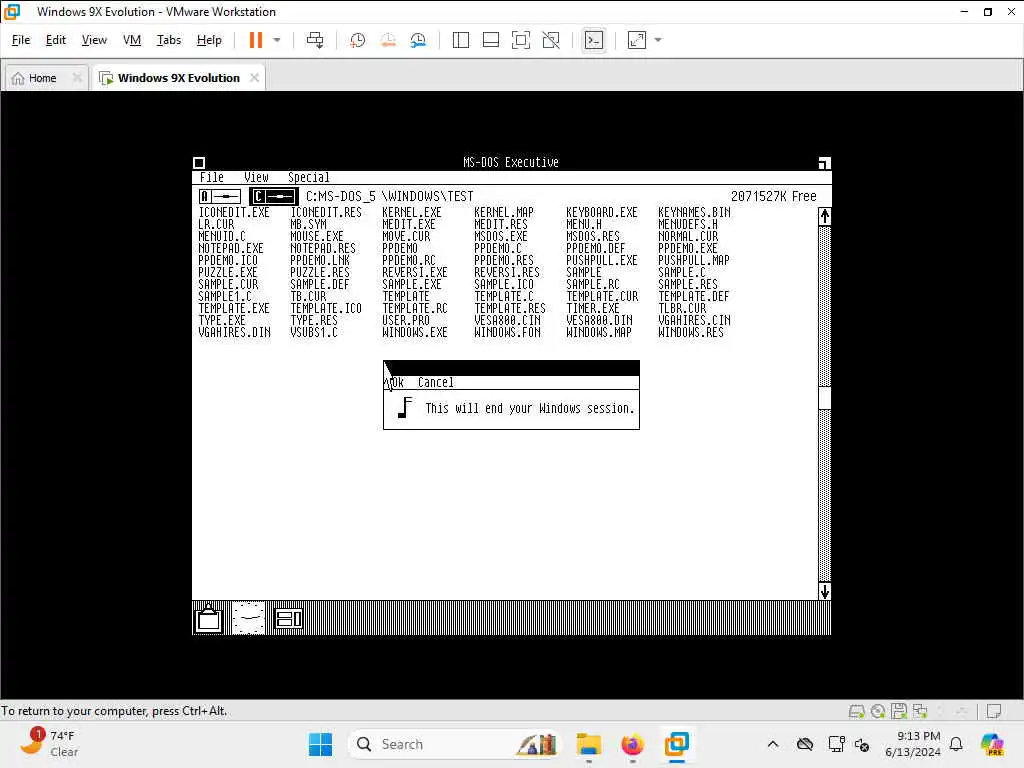Screen dimensions: 1024x768
Task: Click Cancel in end session dialog
Action: [x=436, y=383]
